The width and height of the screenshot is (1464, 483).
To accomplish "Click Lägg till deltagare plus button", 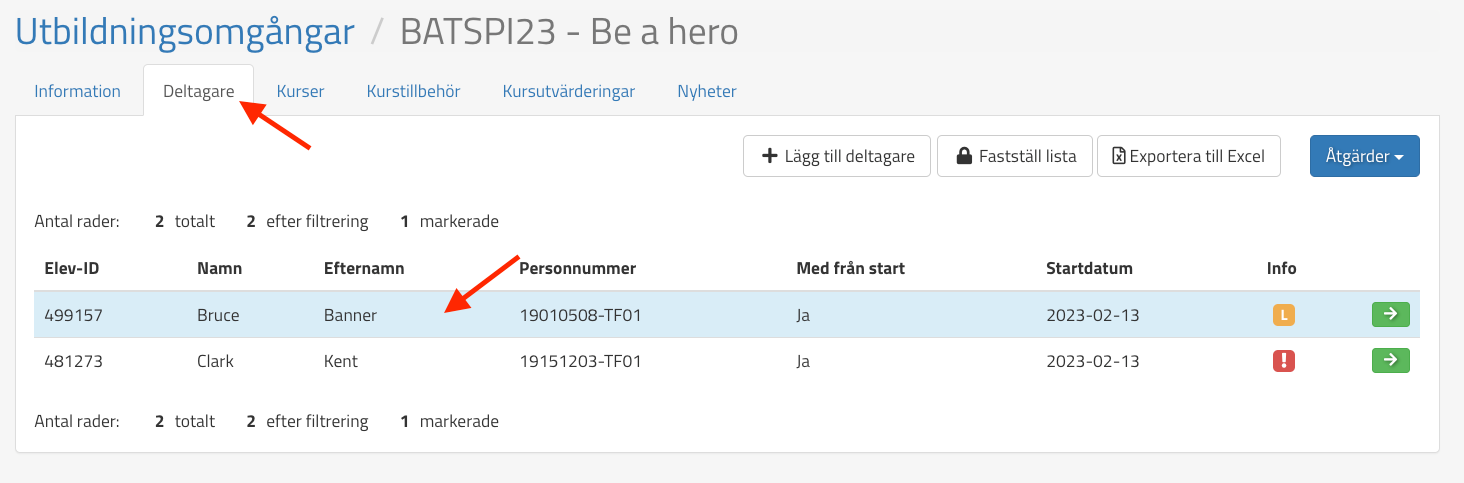I will coord(837,156).
